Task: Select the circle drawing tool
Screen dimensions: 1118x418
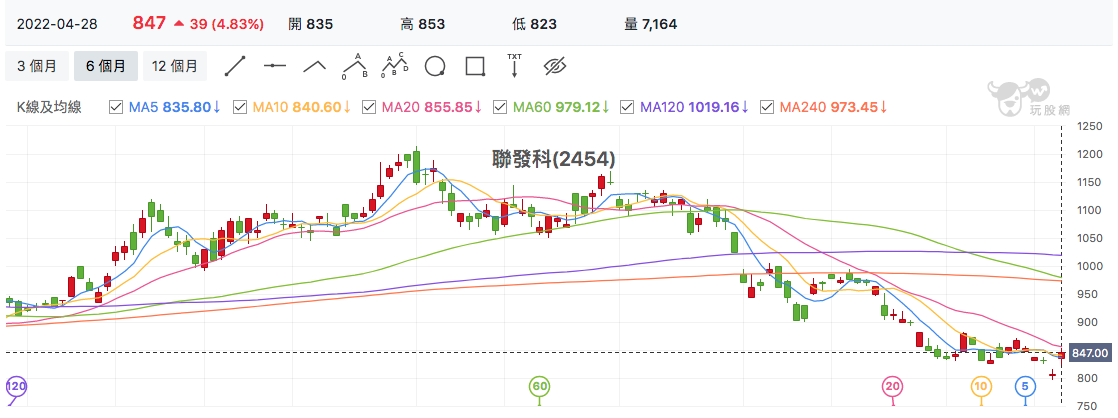Action: click(x=435, y=66)
